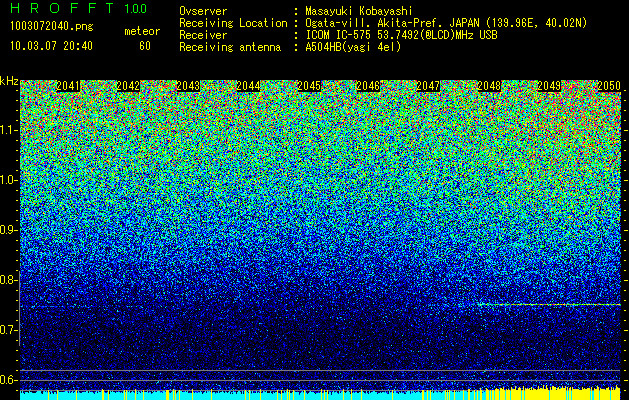
Task: Click the 0.8 kHz axis label
Action: (x=7, y=280)
